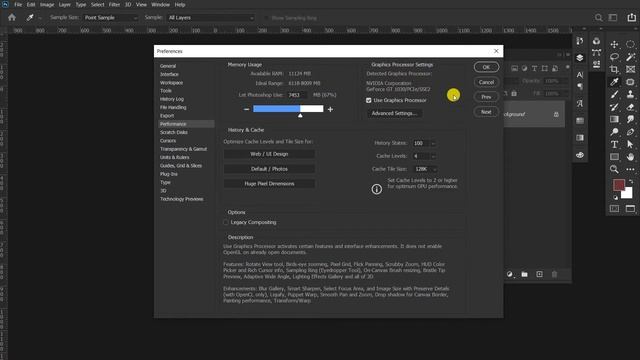Open the Sample All Layers dropdown
The height and width of the screenshot is (360, 640).
click(x=211, y=18)
